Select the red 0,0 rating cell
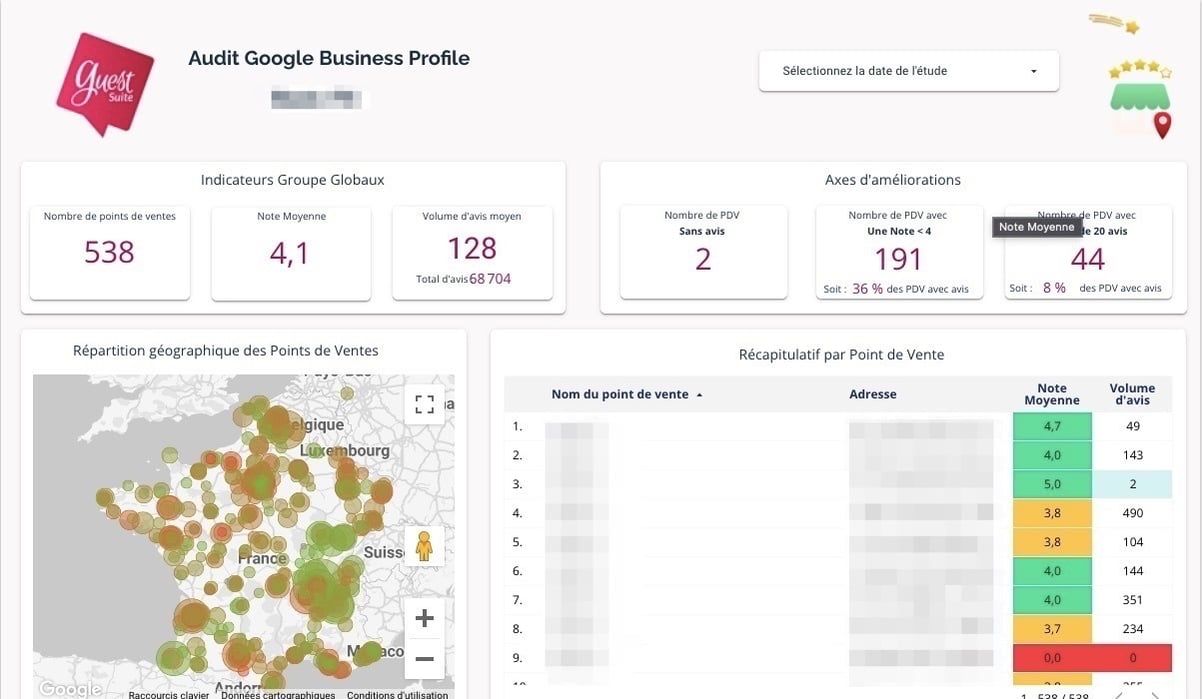This screenshot has width=1202, height=699. pos(1052,658)
